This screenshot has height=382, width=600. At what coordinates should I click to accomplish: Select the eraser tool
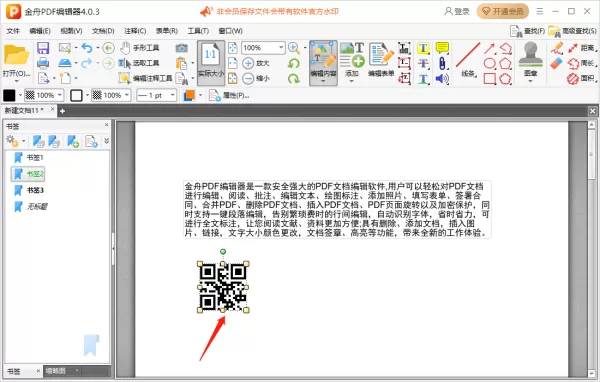(x=556, y=64)
